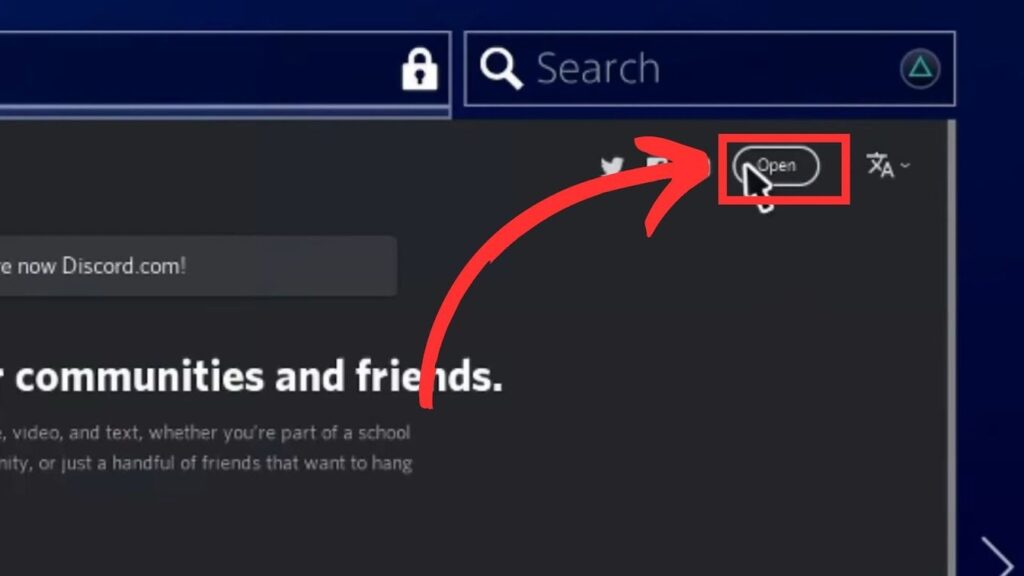The height and width of the screenshot is (576, 1024).
Task: Click the padlock icon in the address bar
Action: [419, 69]
